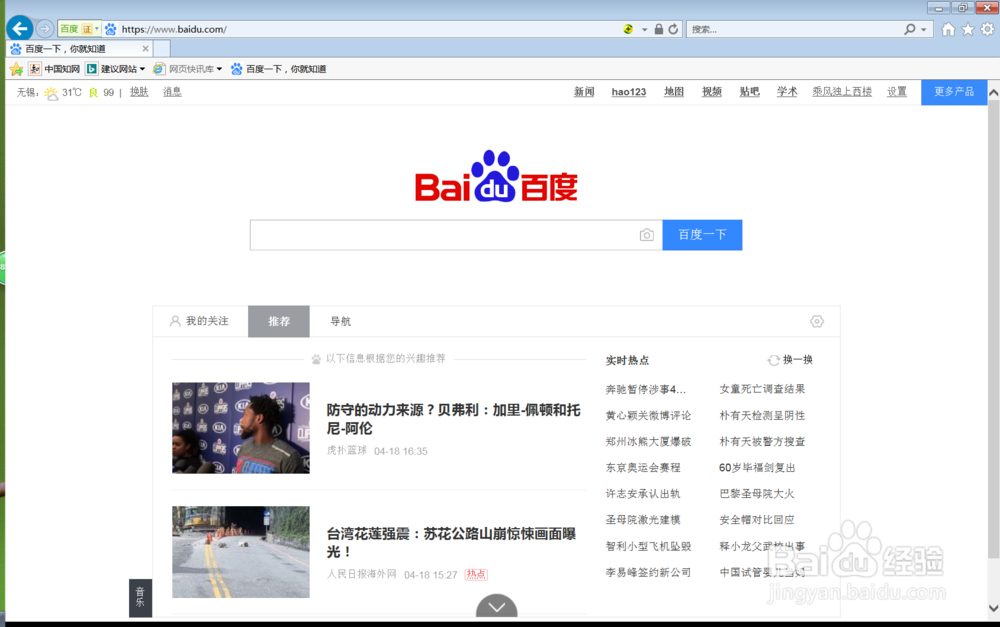
Task: Open the basketball news thumbnail image
Action: click(x=240, y=428)
